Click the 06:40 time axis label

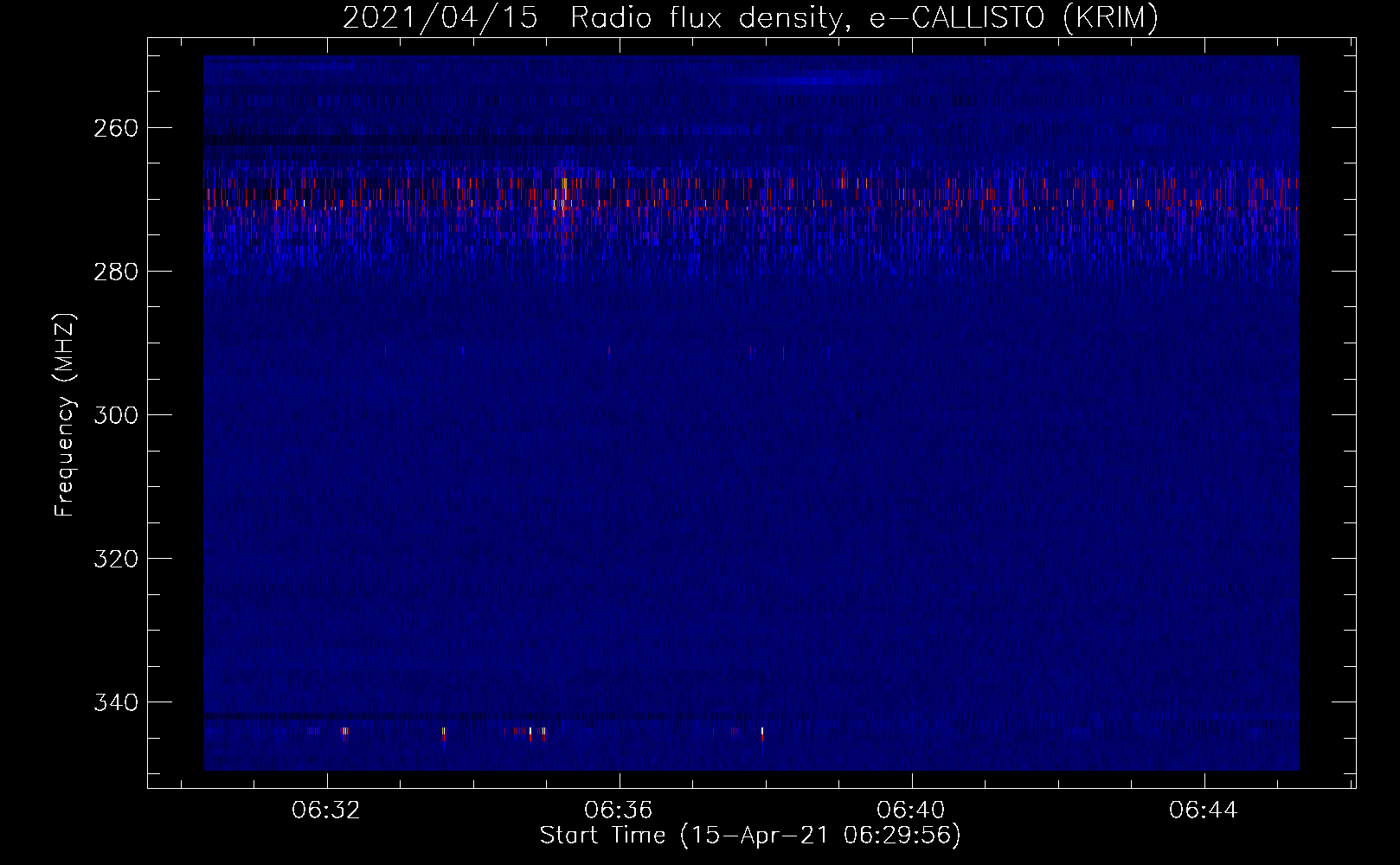click(x=911, y=811)
